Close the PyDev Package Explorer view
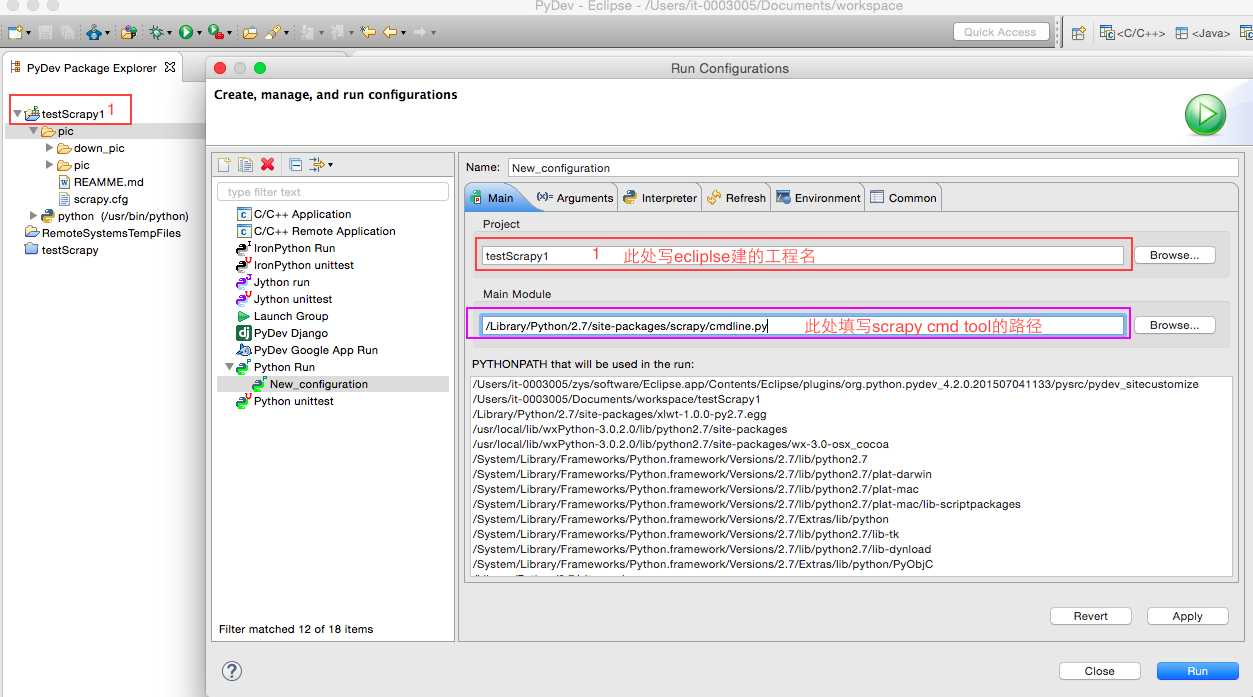The image size is (1253, 697). (170, 67)
